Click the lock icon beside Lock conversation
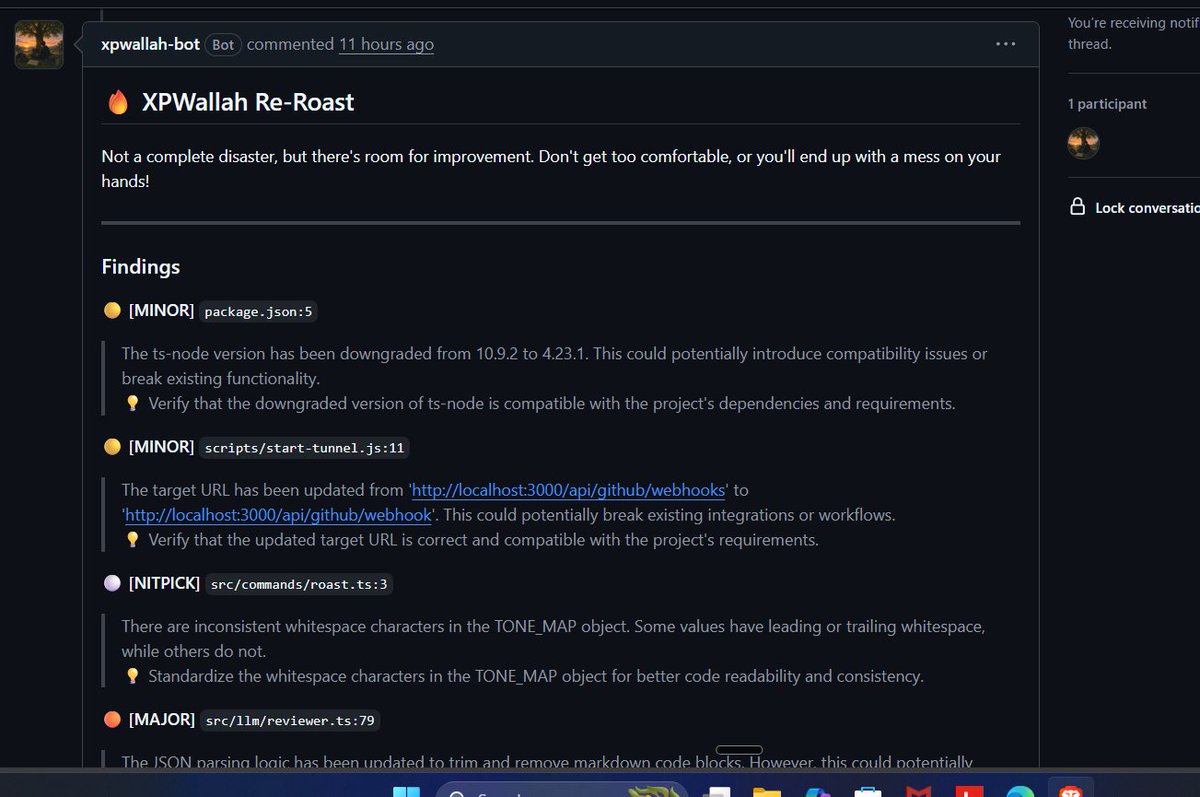Viewport: 1200px width, 797px height. [x=1078, y=207]
